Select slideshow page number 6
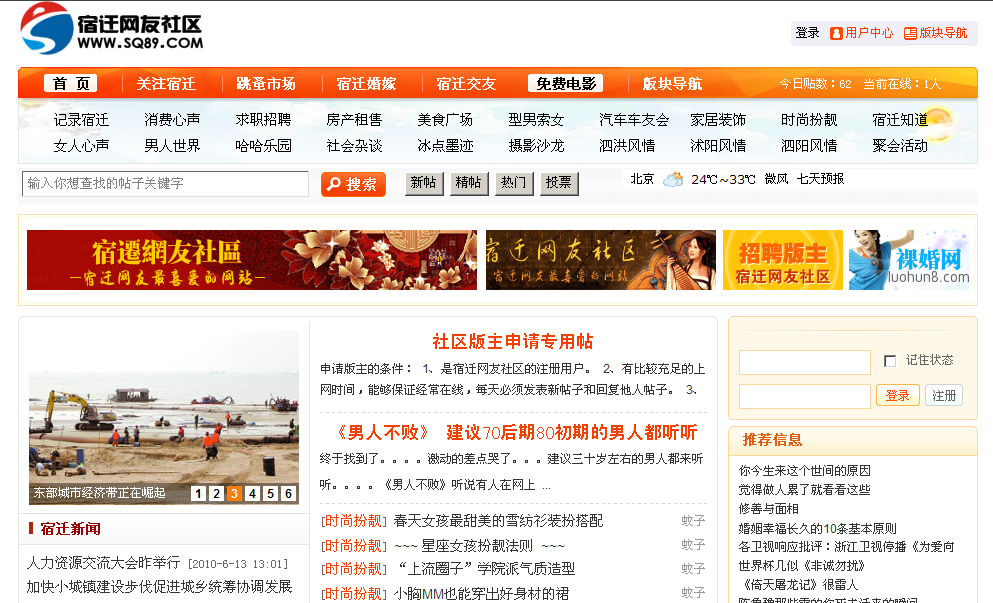Viewport: 993px width, 603px height. click(288, 493)
